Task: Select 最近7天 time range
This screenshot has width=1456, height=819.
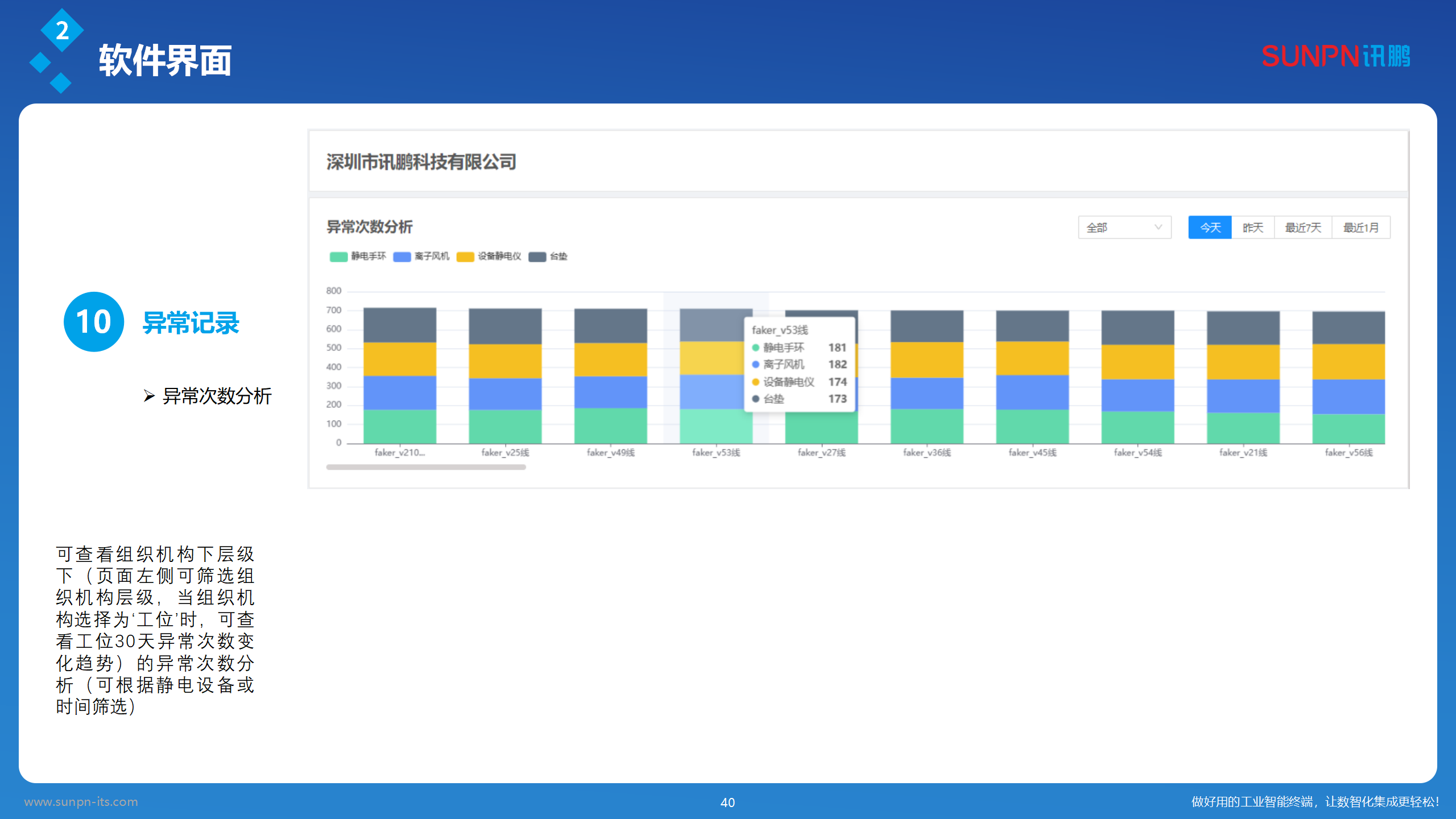Action: coord(1302,227)
